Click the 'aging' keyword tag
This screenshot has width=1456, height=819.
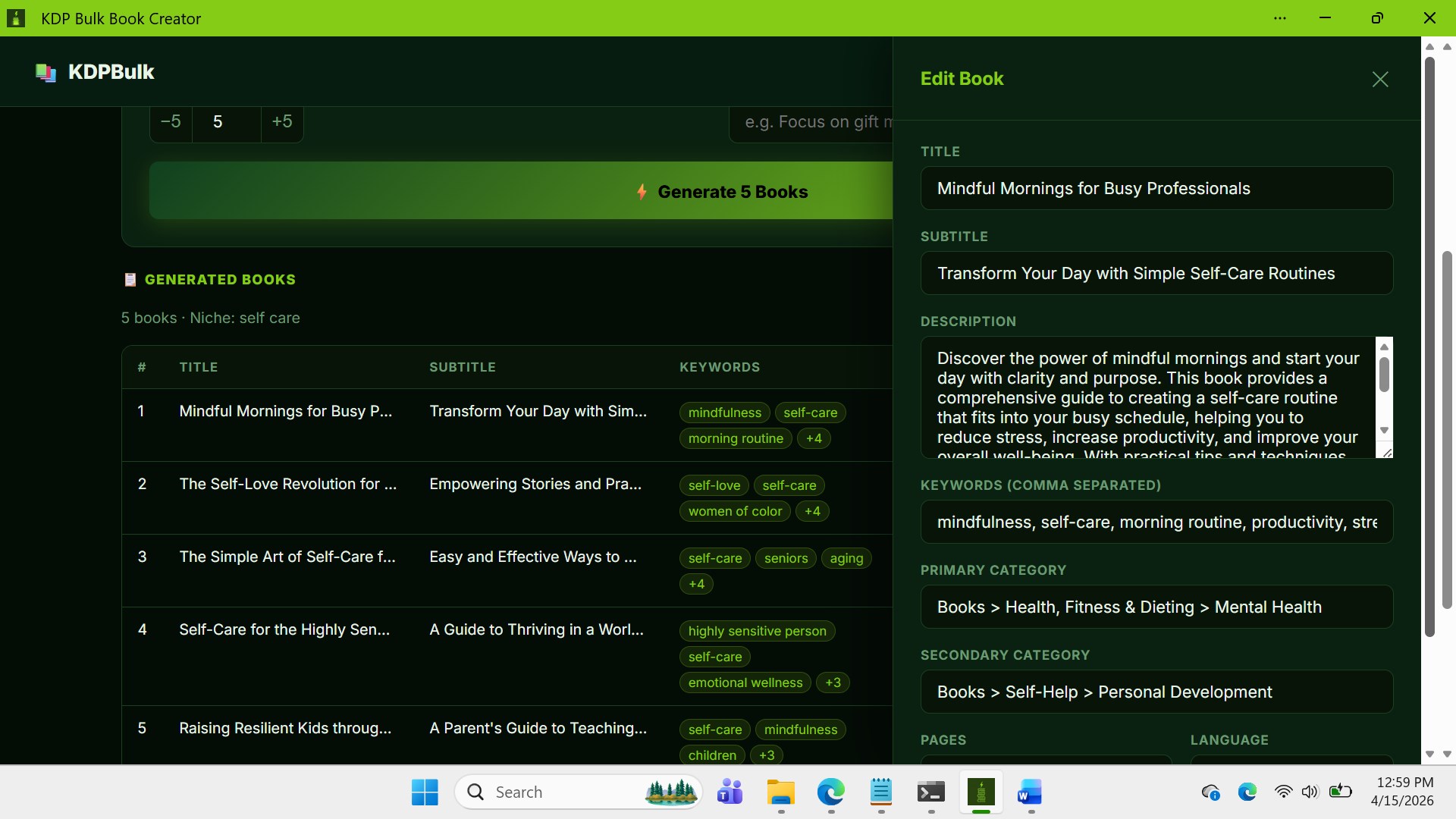click(846, 558)
